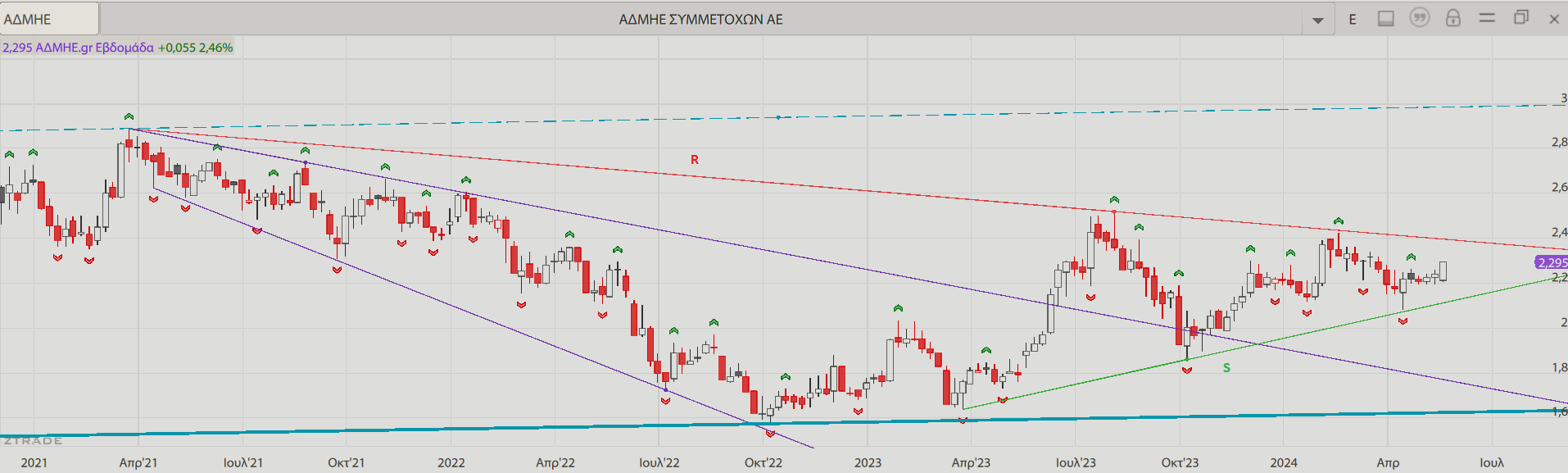Click the 1,8 price axis label
Image resolution: width=1568 pixels, height=473 pixels.
(x=1559, y=367)
